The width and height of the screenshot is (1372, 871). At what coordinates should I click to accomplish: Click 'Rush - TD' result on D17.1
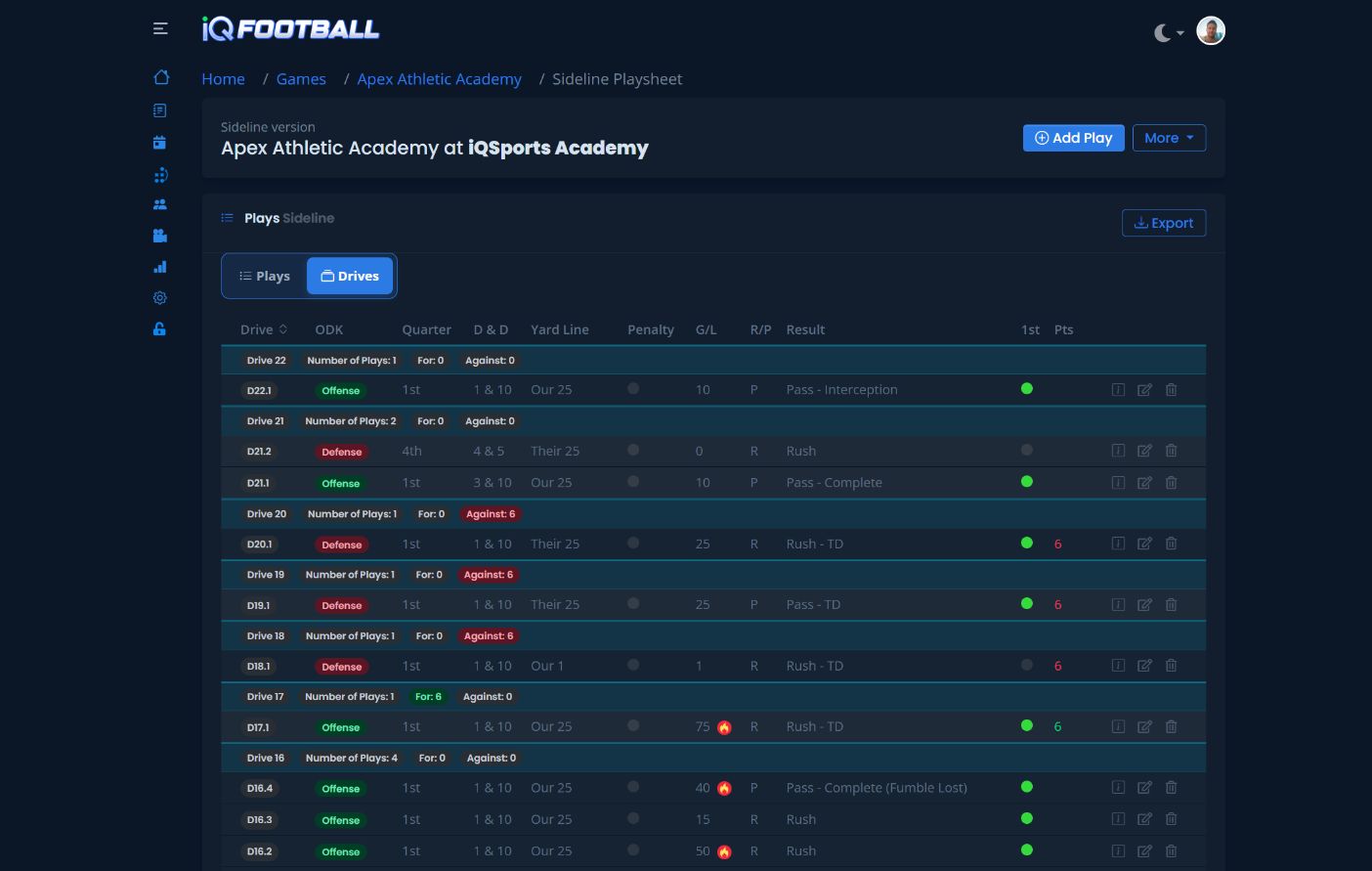point(814,727)
